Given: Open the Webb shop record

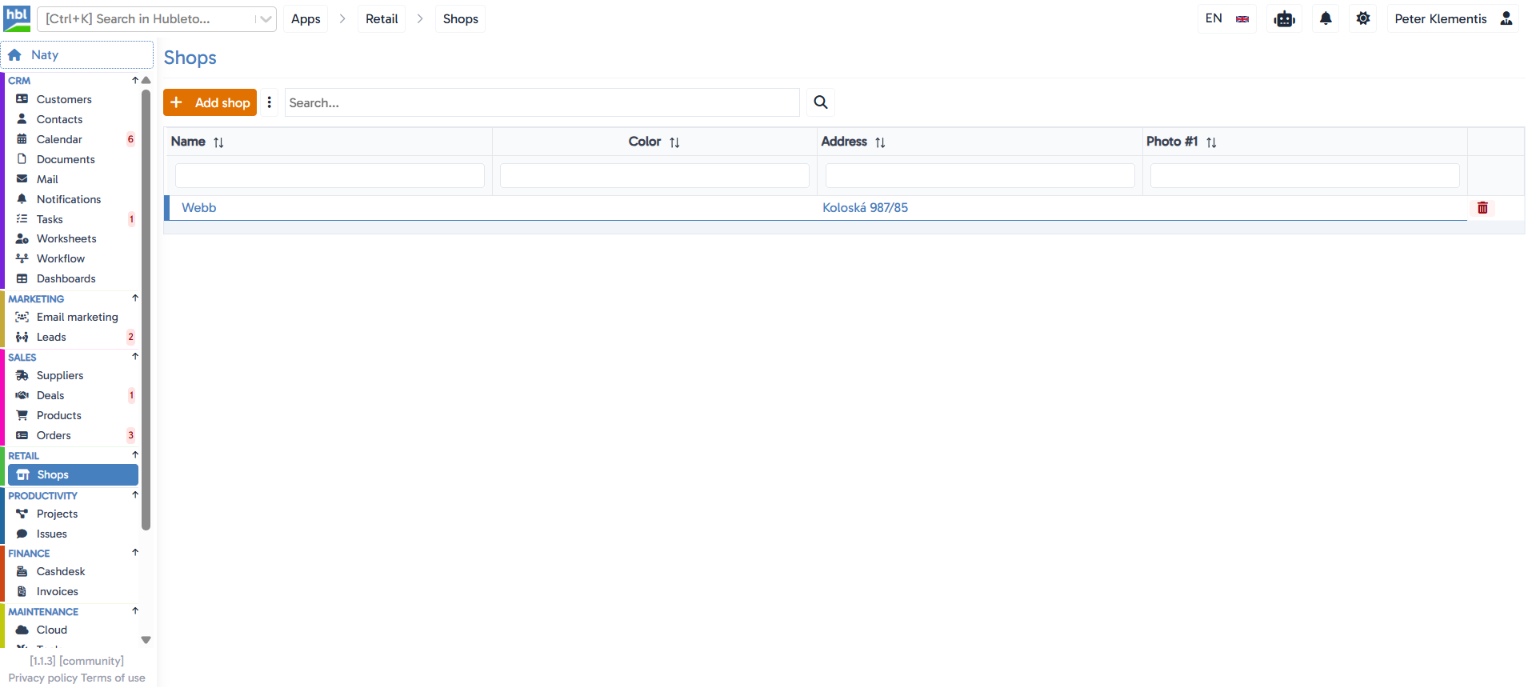Looking at the screenshot, I should tap(199, 208).
